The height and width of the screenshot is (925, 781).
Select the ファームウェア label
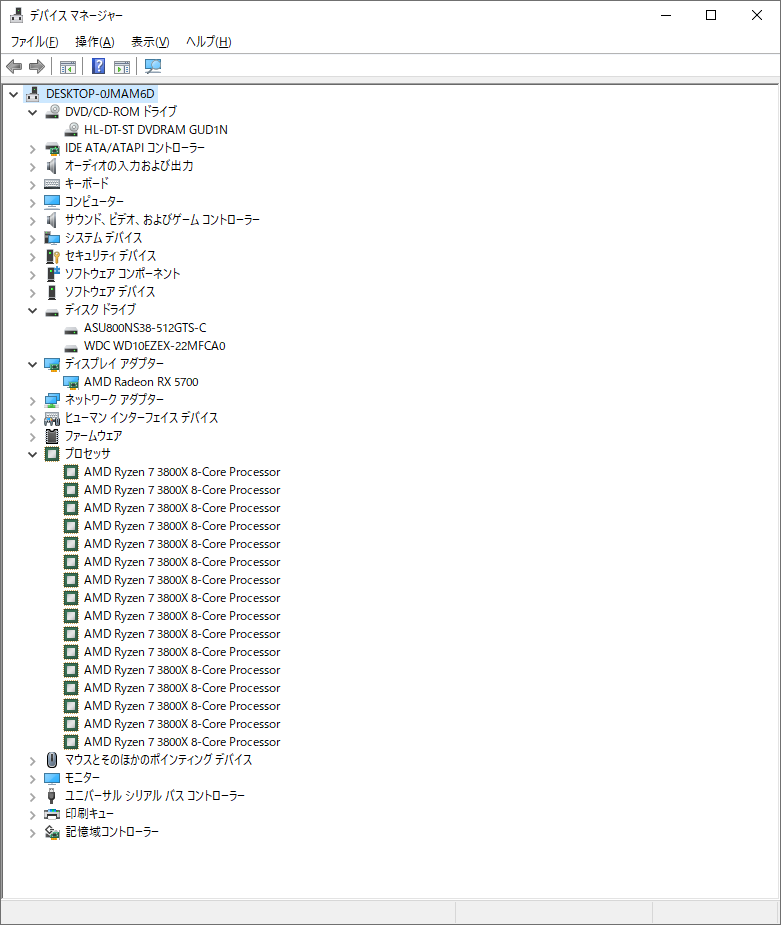93,435
